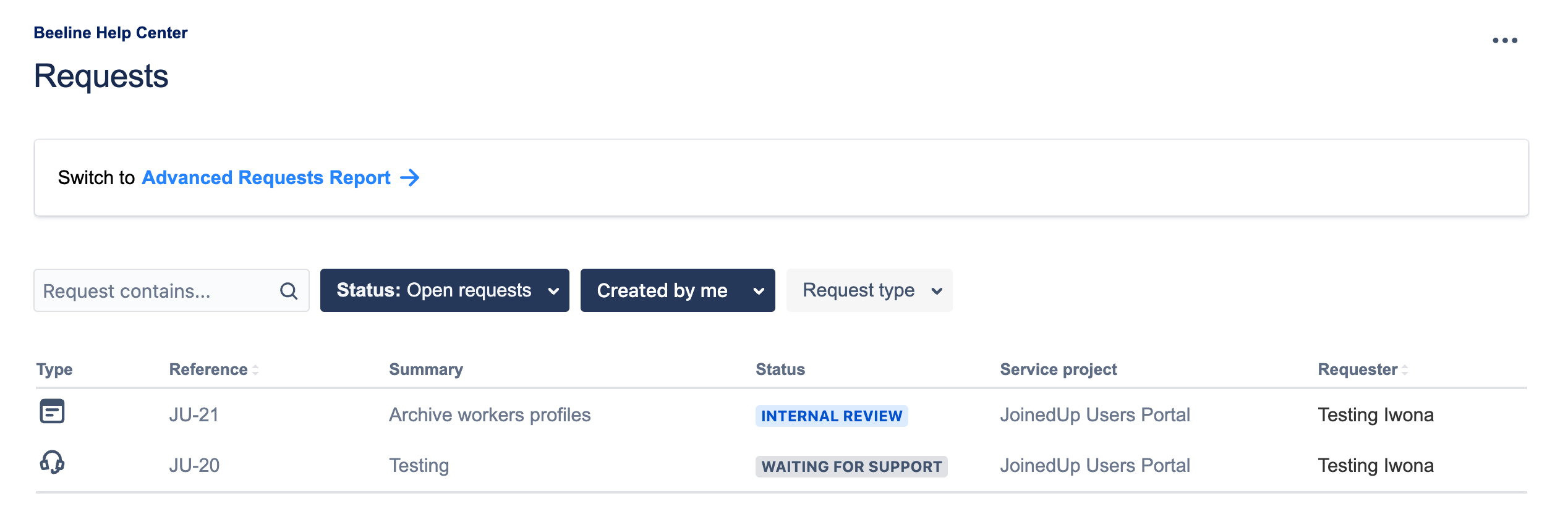
Task: Go to Beeline Help Center home
Action: (x=111, y=33)
